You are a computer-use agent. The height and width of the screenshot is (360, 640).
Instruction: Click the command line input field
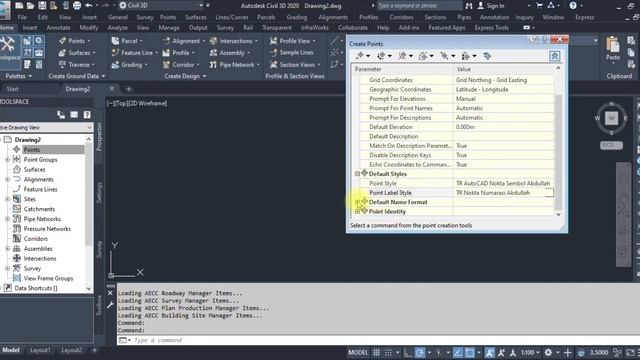point(378,340)
